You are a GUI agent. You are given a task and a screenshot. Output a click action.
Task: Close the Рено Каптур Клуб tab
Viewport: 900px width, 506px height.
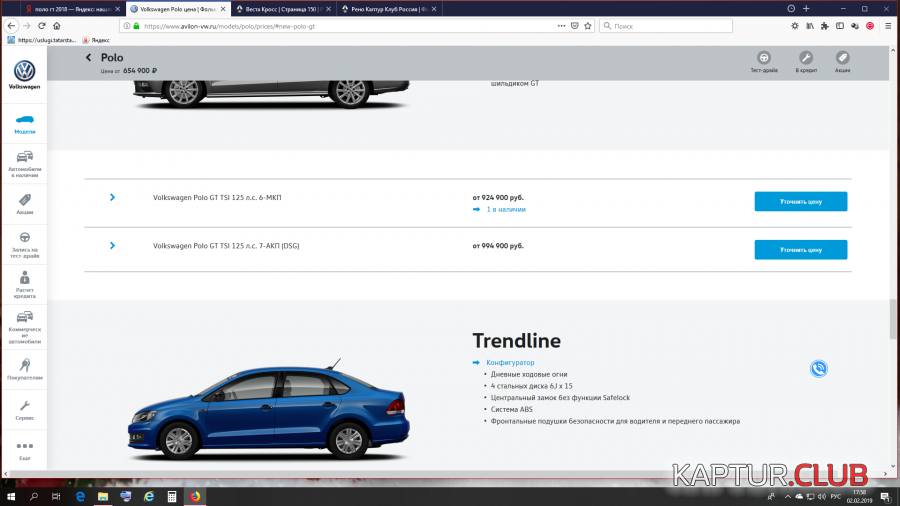pos(434,9)
